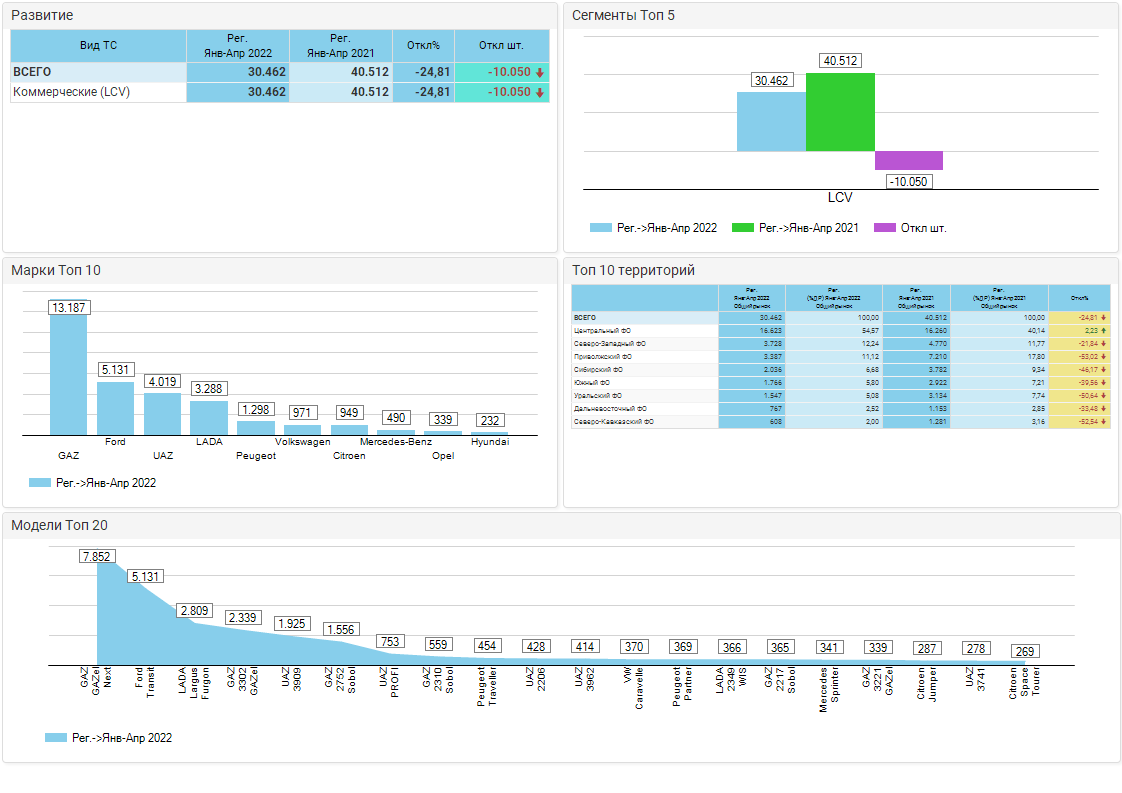
Task: Toggle green Рег.->Янв-Апр 2021 legend series
Action: 796,228
